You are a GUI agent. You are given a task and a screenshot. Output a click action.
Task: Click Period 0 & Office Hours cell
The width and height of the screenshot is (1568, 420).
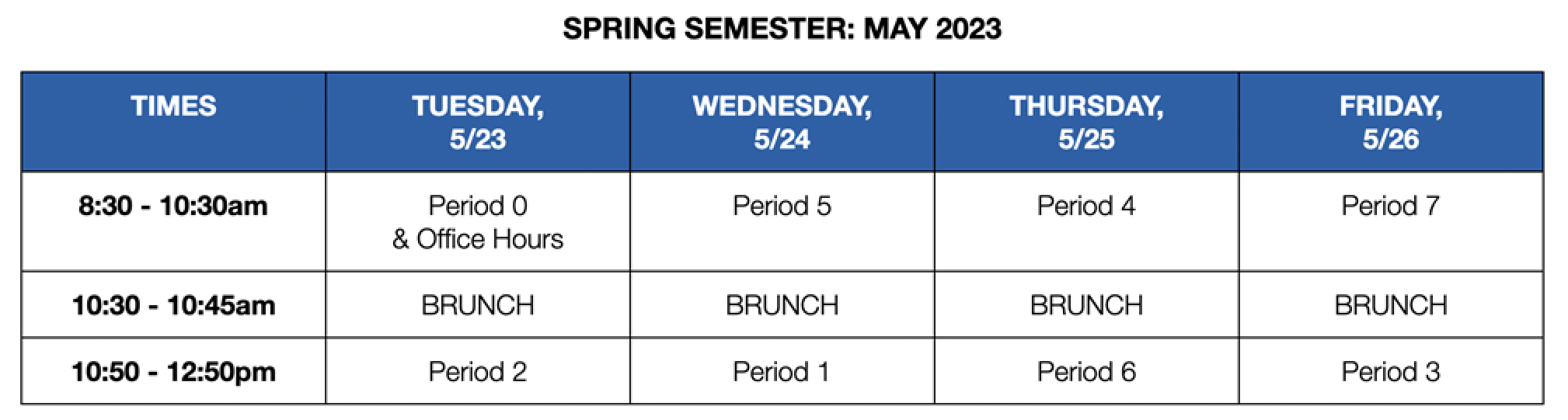tap(478, 221)
